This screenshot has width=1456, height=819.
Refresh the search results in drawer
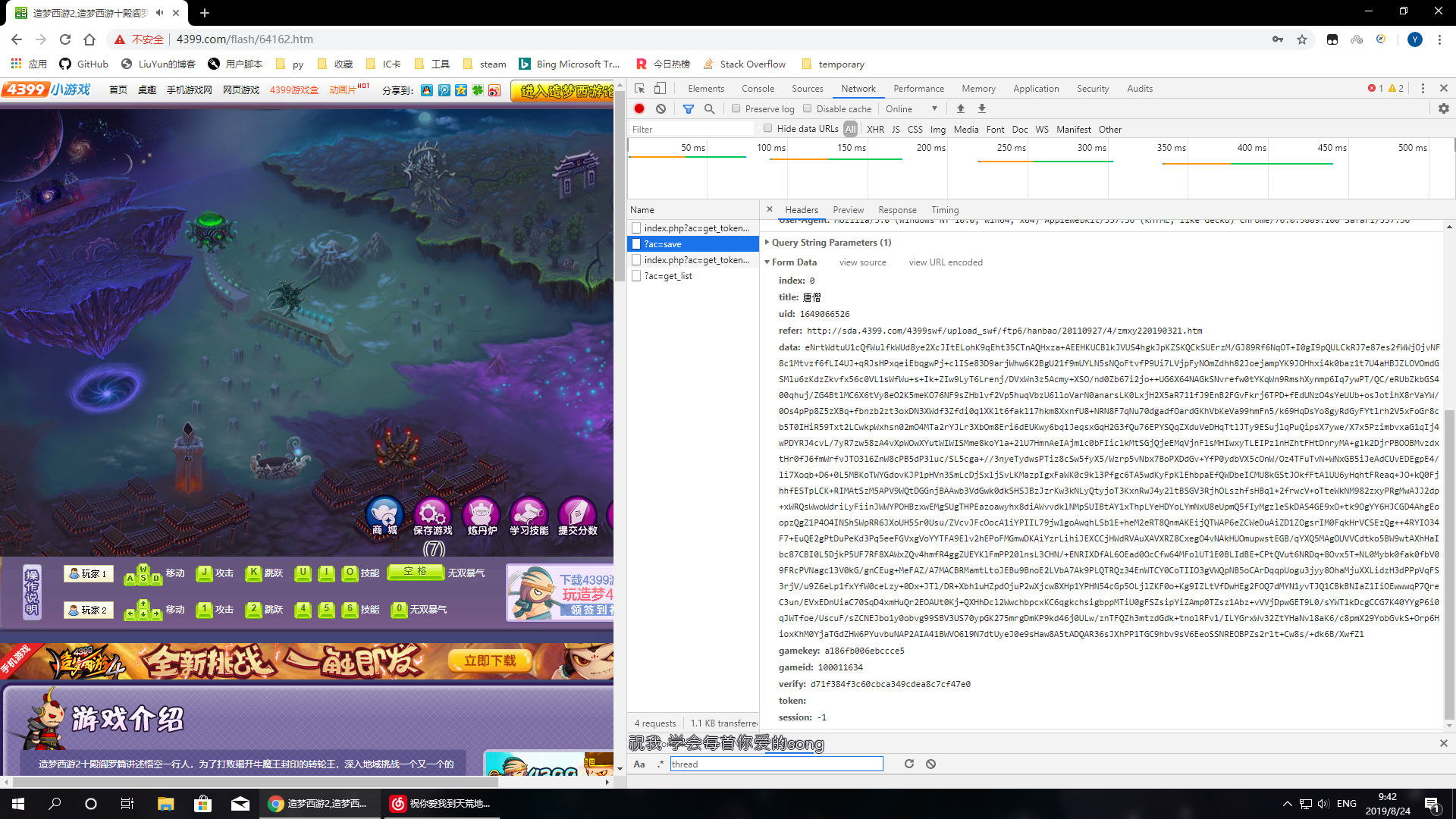tap(909, 764)
